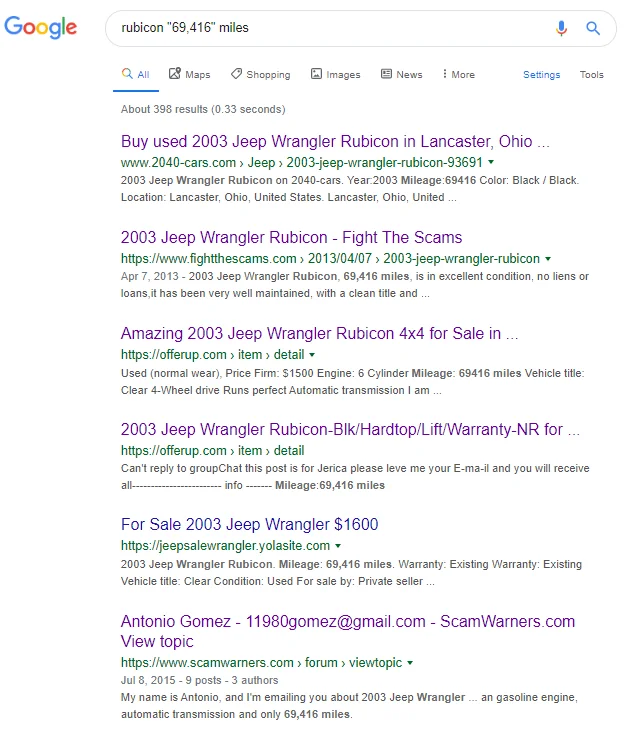Start voice search with microphone icon
Viewport: 637px width, 736px height.
pyautogui.click(x=561, y=28)
